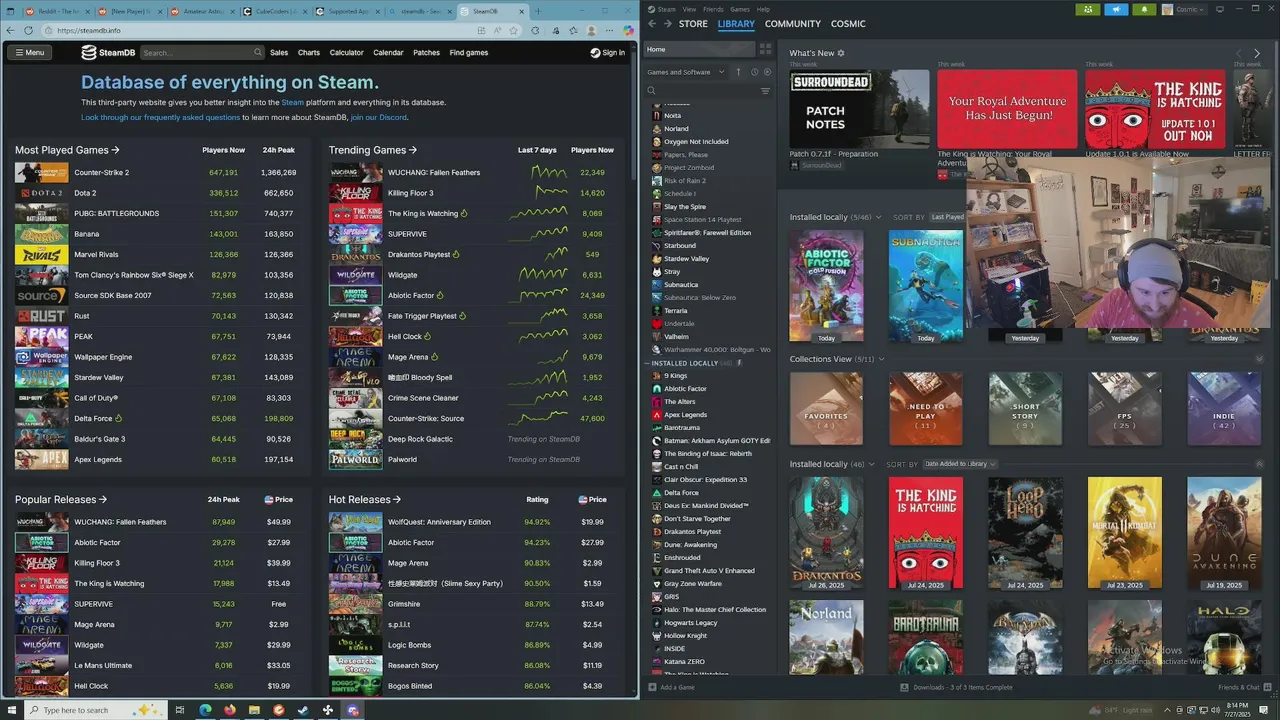Image resolution: width=1280 pixels, height=720 pixels.
Task: Open the blue announcements megaphone icon in Steam
Action: click(1116, 9)
